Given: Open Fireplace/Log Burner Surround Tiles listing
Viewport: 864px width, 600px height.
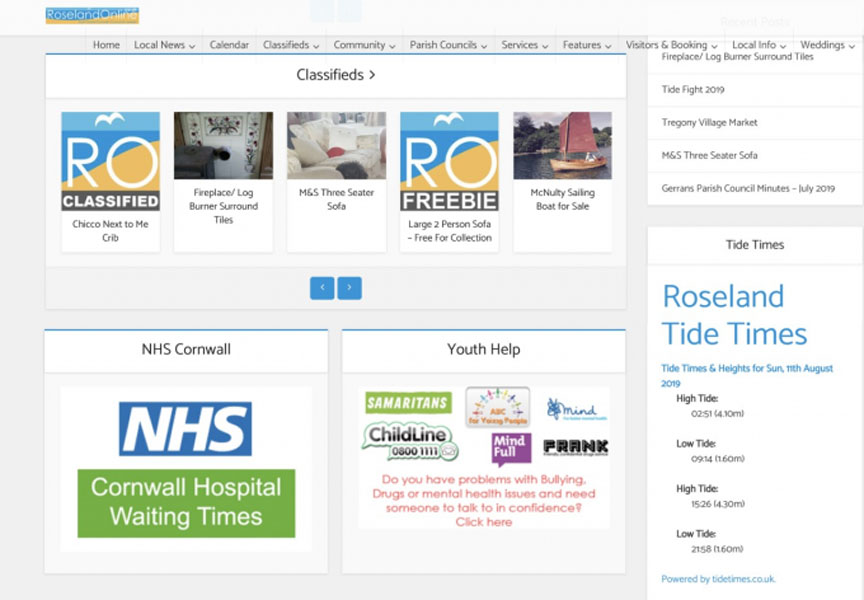Looking at the screenshot, I should 223,206.
